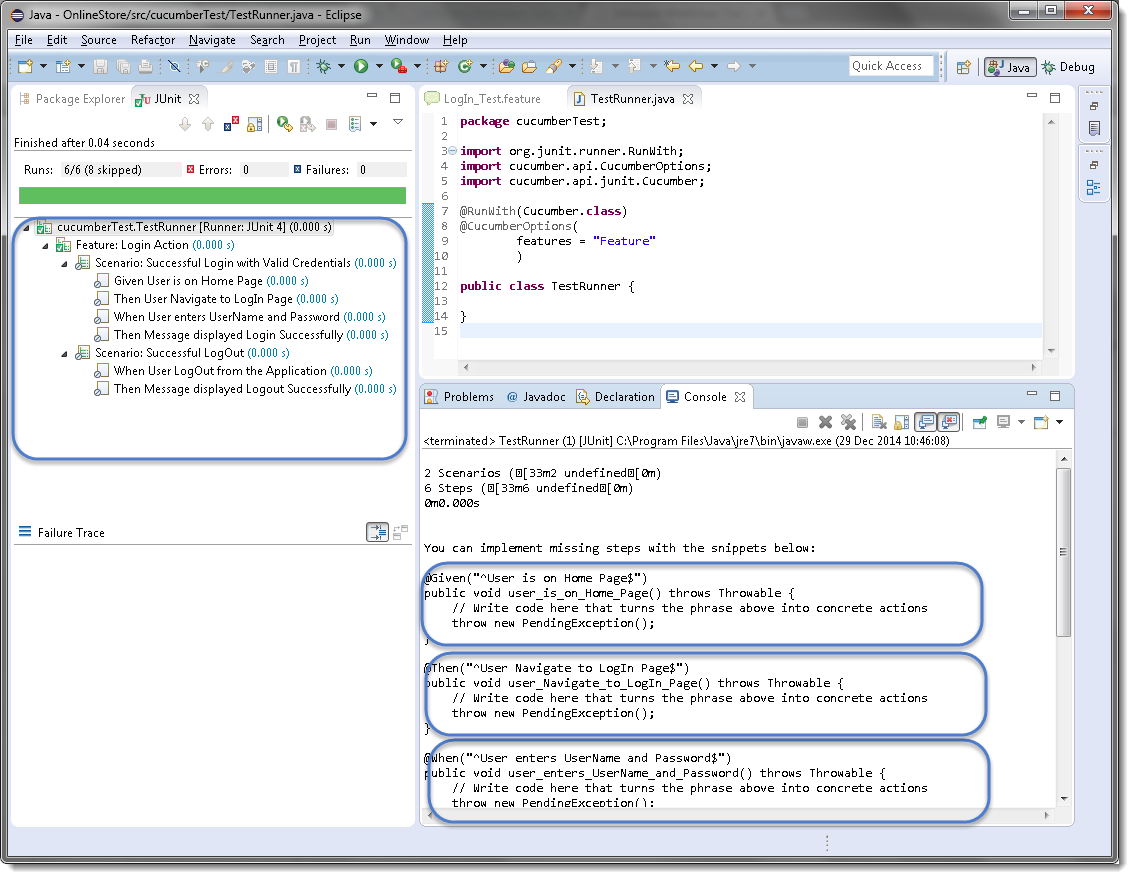
Task: Close the JUnit view tab
Action: [x=194, y=99]
